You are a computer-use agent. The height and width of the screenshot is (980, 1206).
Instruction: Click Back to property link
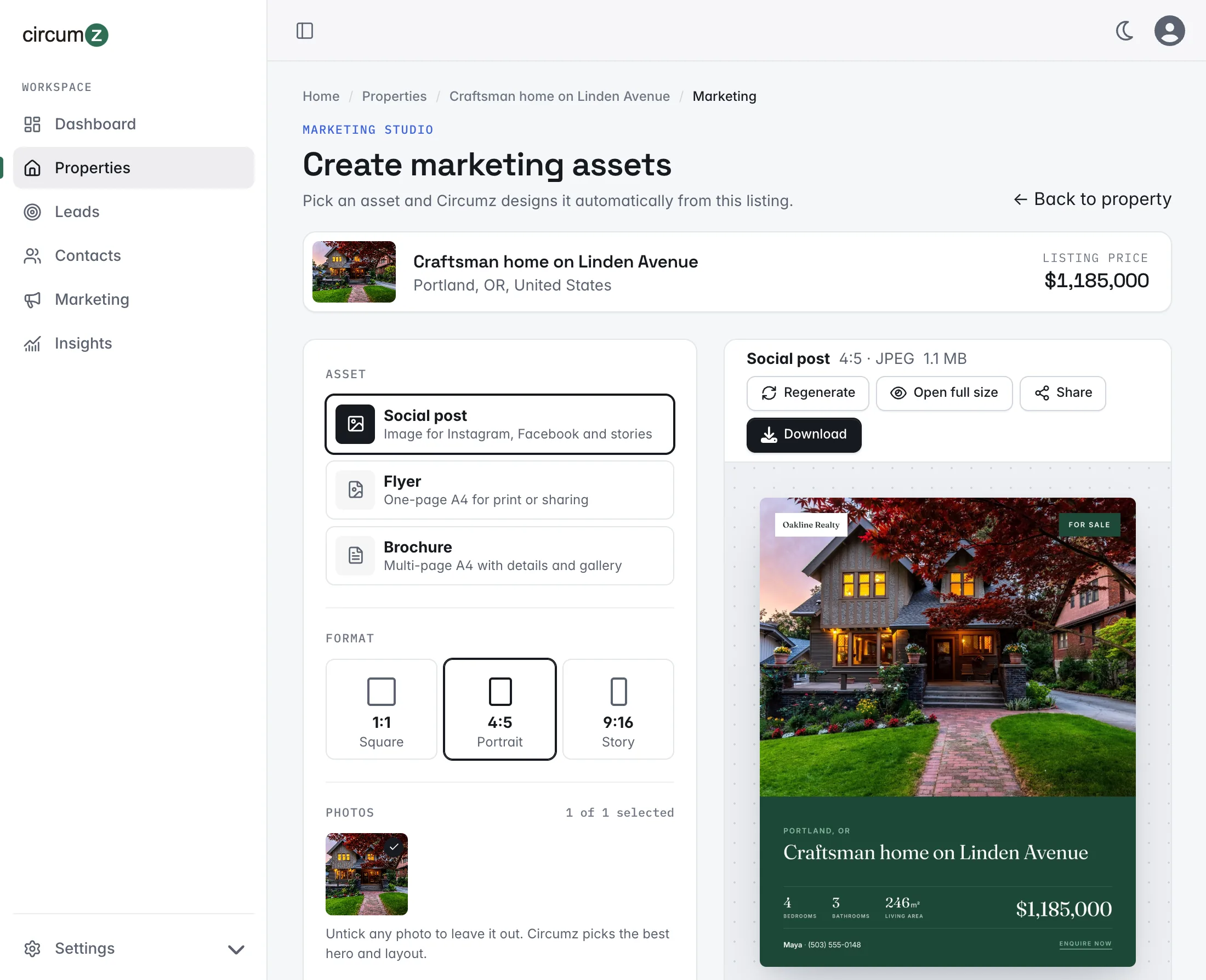coord(1092,200)
